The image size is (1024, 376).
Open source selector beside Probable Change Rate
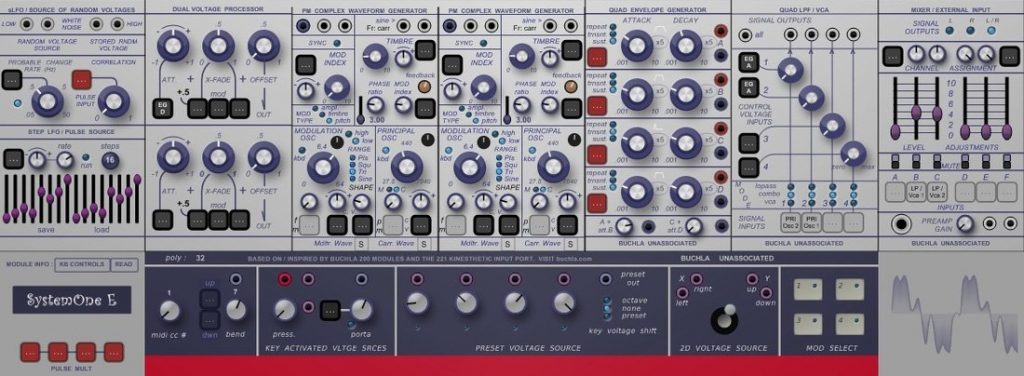point(11,80)
